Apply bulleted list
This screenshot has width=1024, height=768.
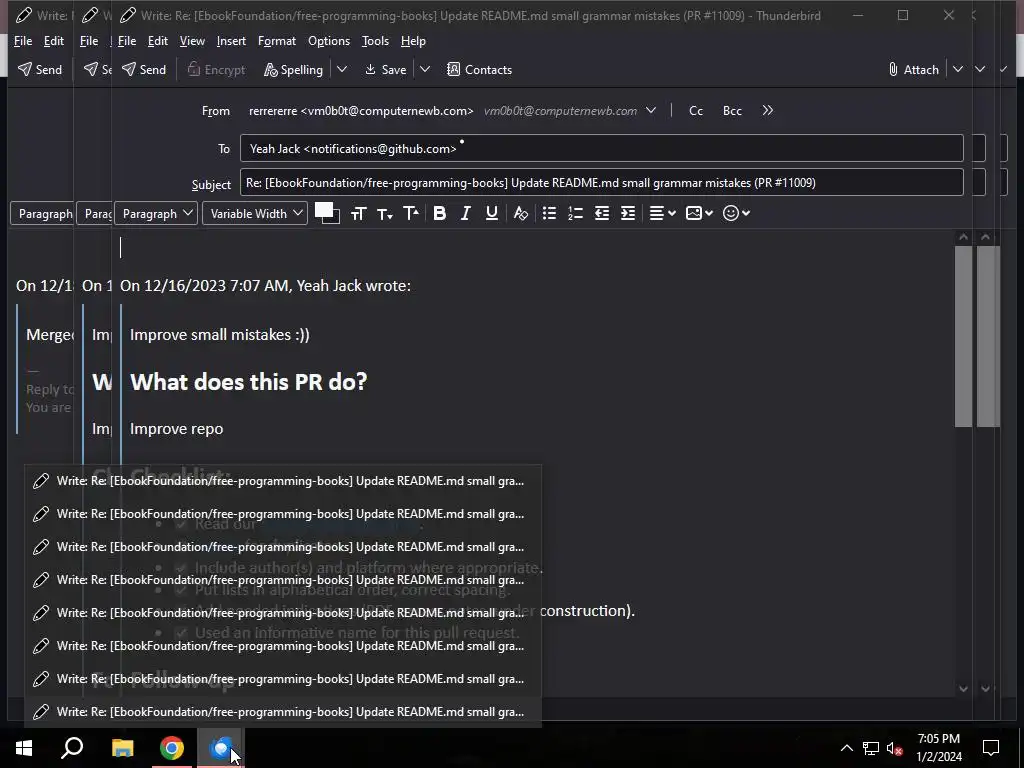pyautogui.click(x=549, y=214)
